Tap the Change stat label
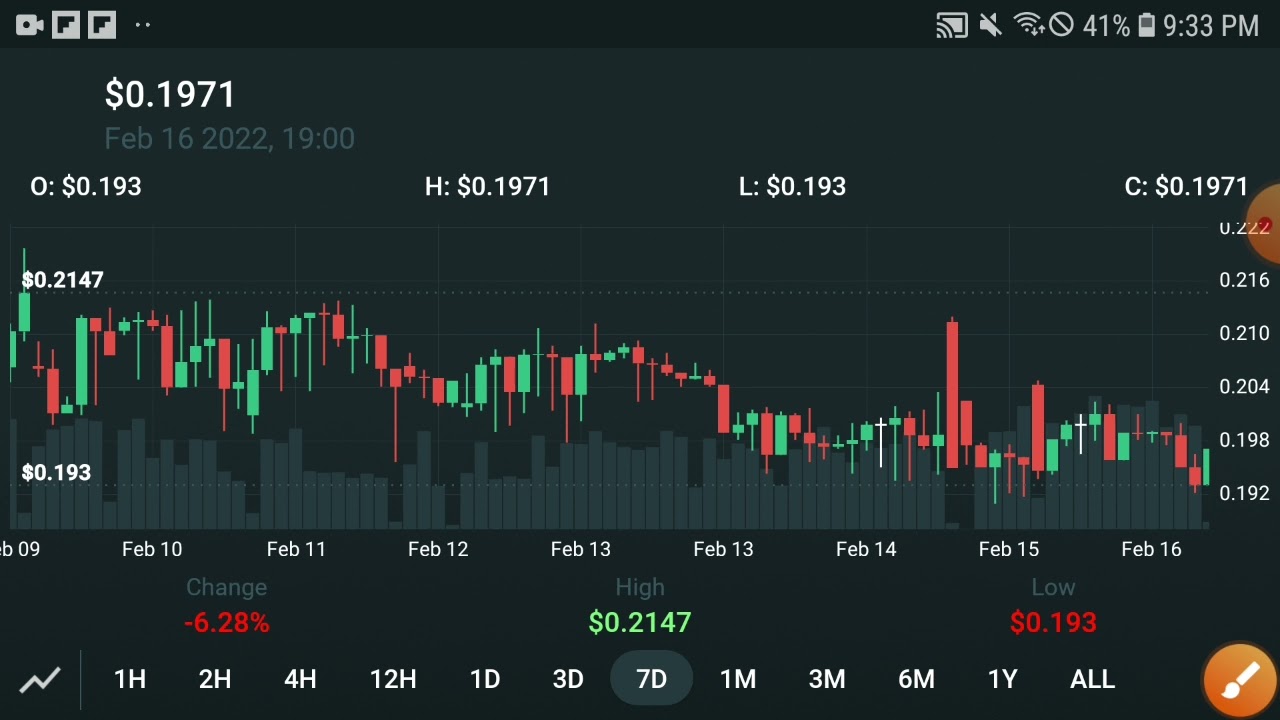 point(227,588)
